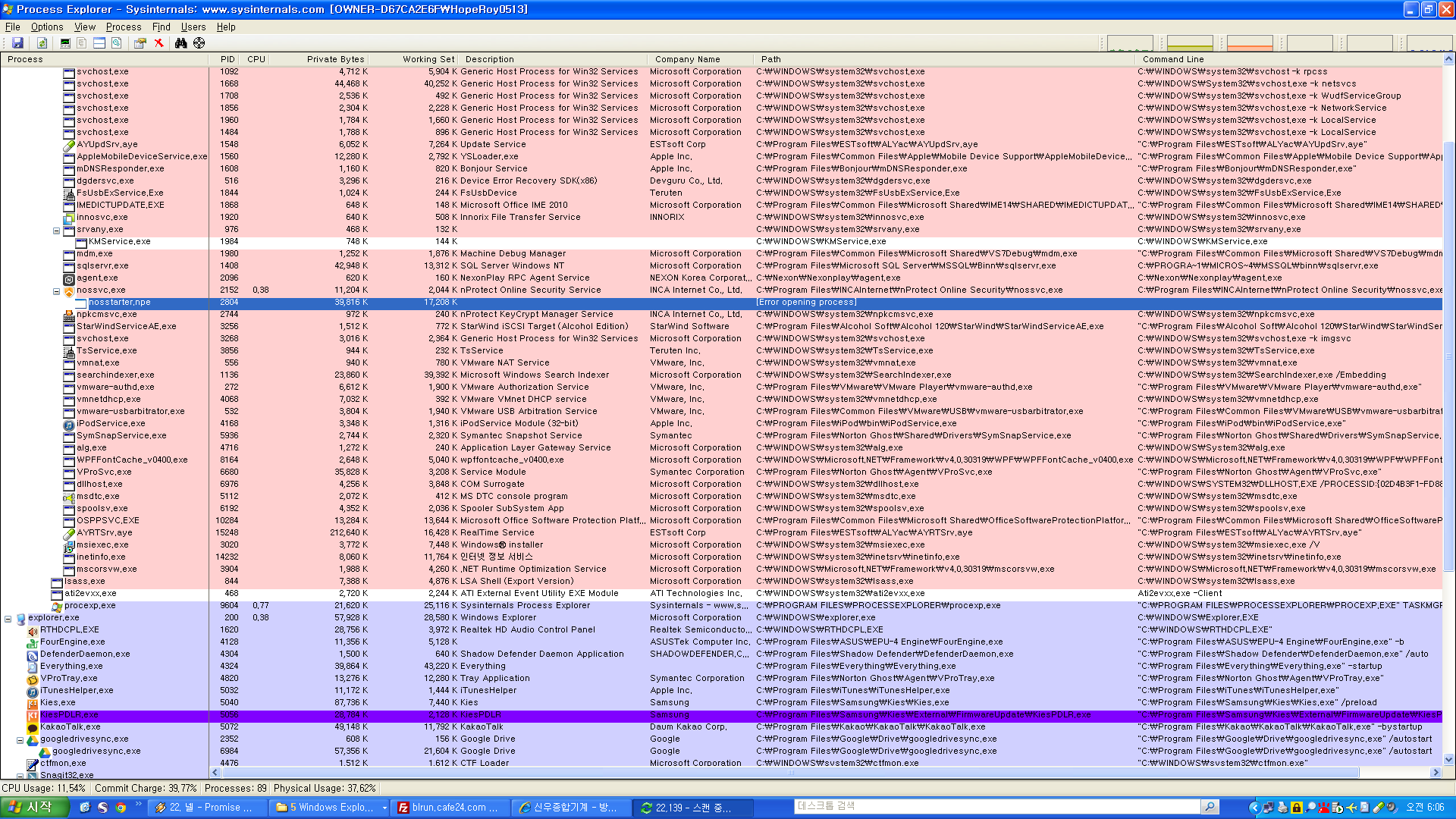Open the View menu
Image resolution: width=1456 pixels, height=819 pixels.
pyautogui.click(x=85, y=27)
